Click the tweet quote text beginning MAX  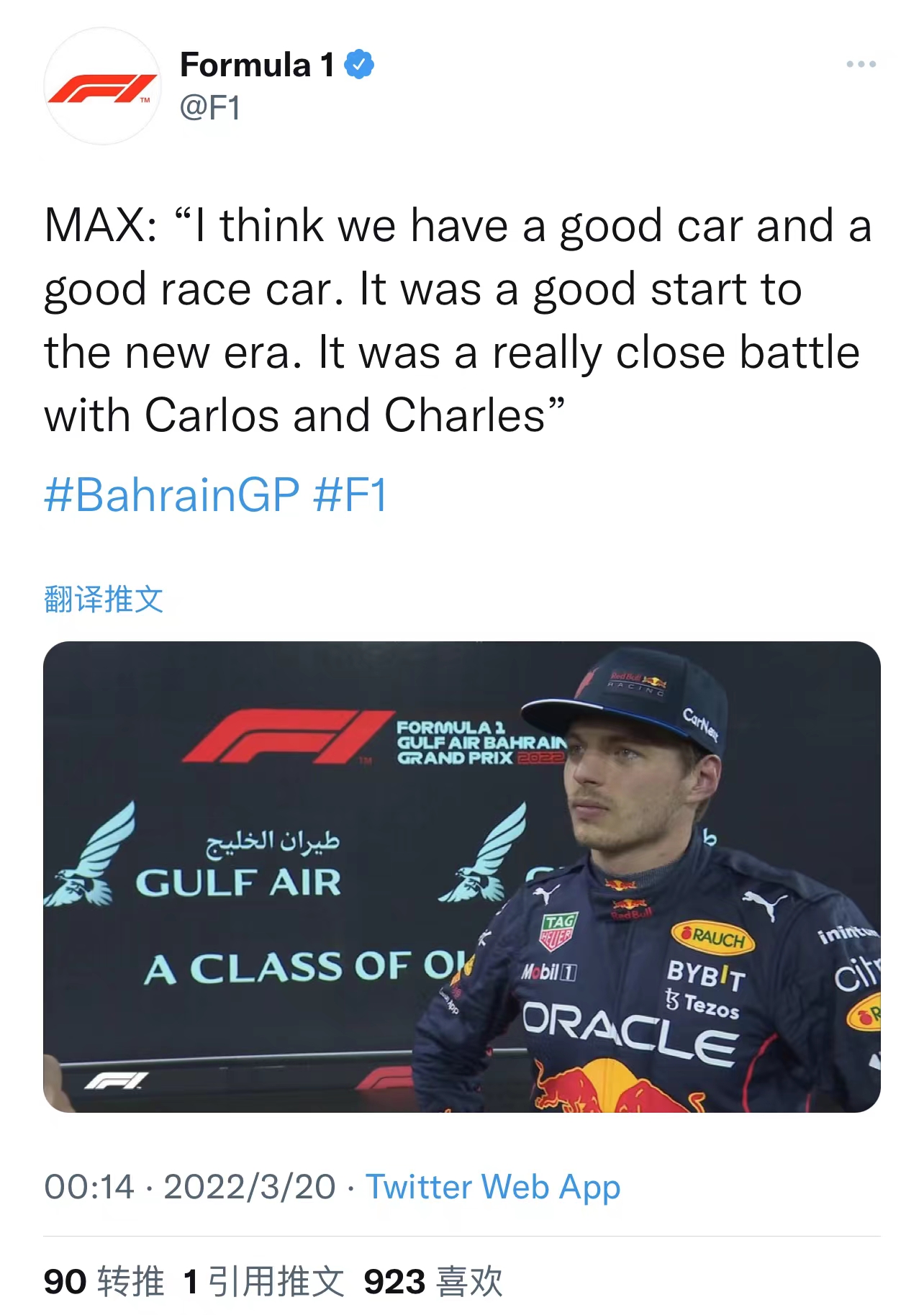pos(458,320)
